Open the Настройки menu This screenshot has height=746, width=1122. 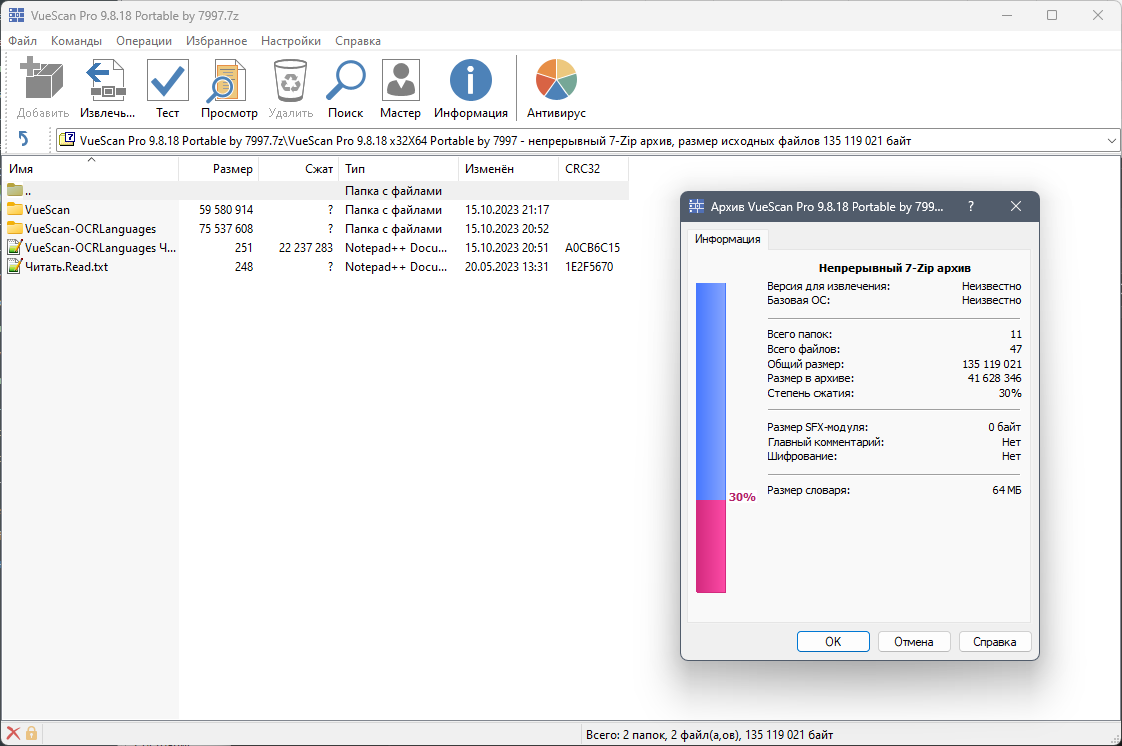pyautogui.click(x=290, y=41)
